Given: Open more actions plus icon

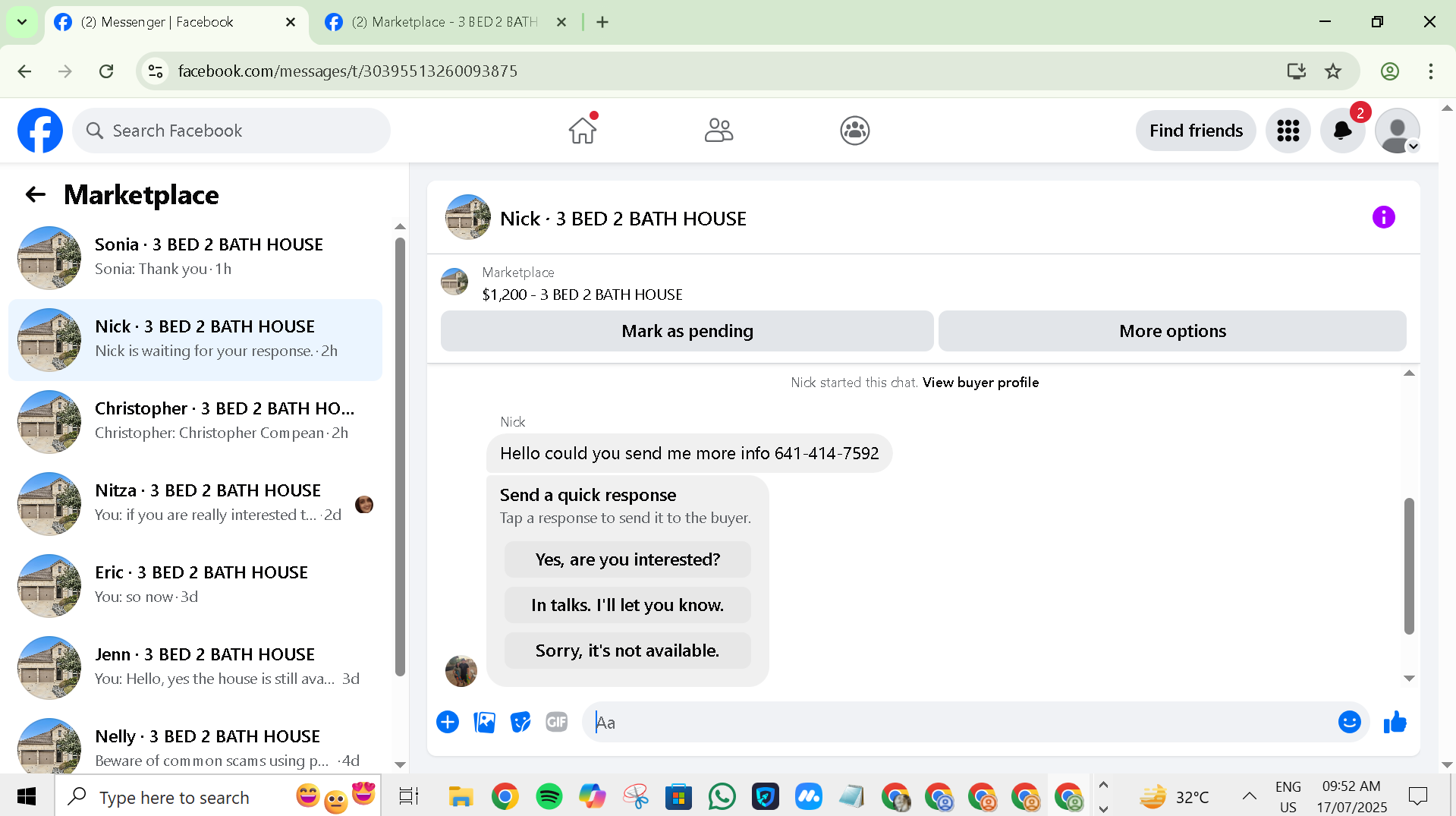Looking at the screenshot, I should pos(448,722).
